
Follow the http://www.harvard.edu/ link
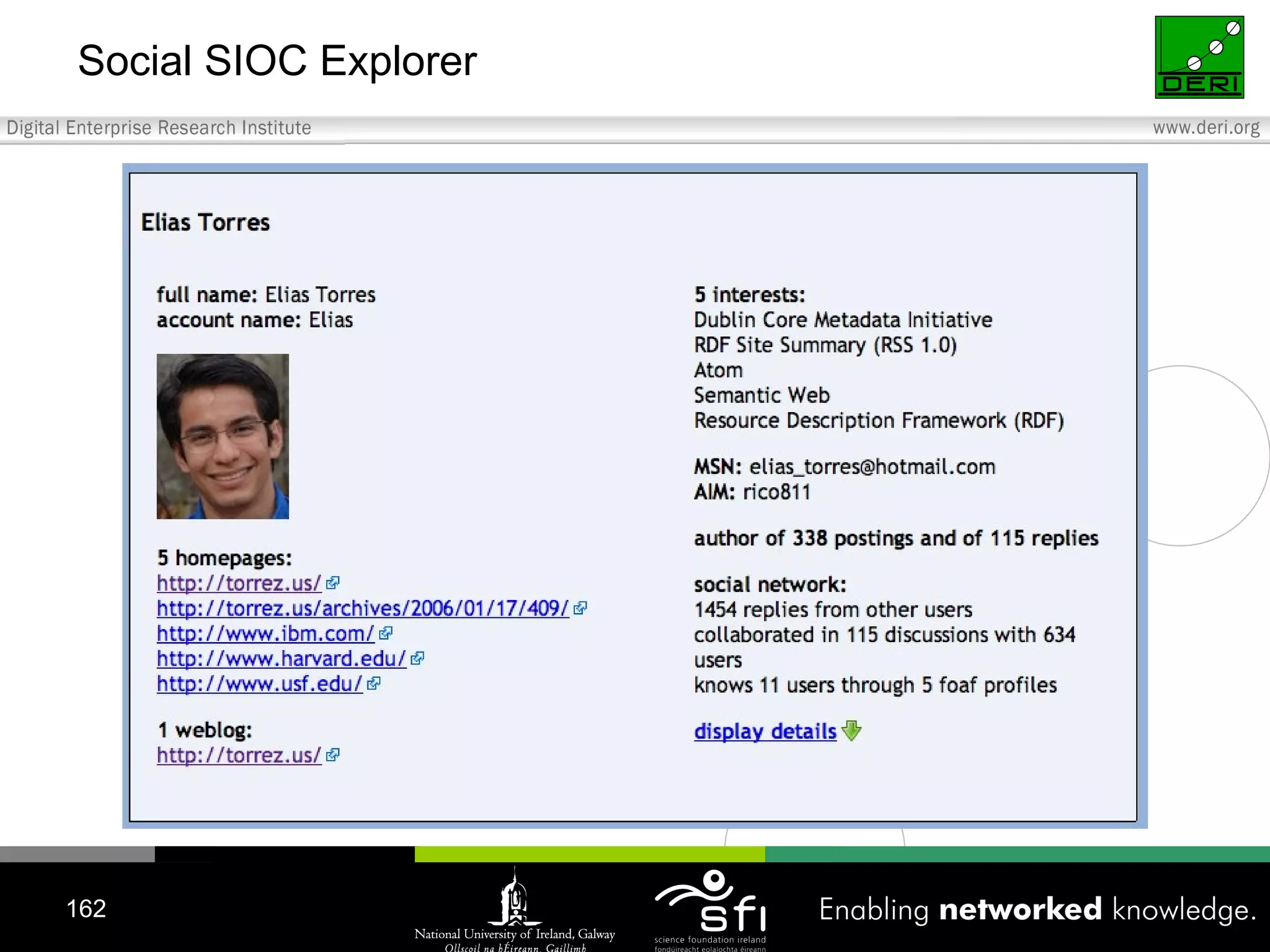[x=282, y=658]
